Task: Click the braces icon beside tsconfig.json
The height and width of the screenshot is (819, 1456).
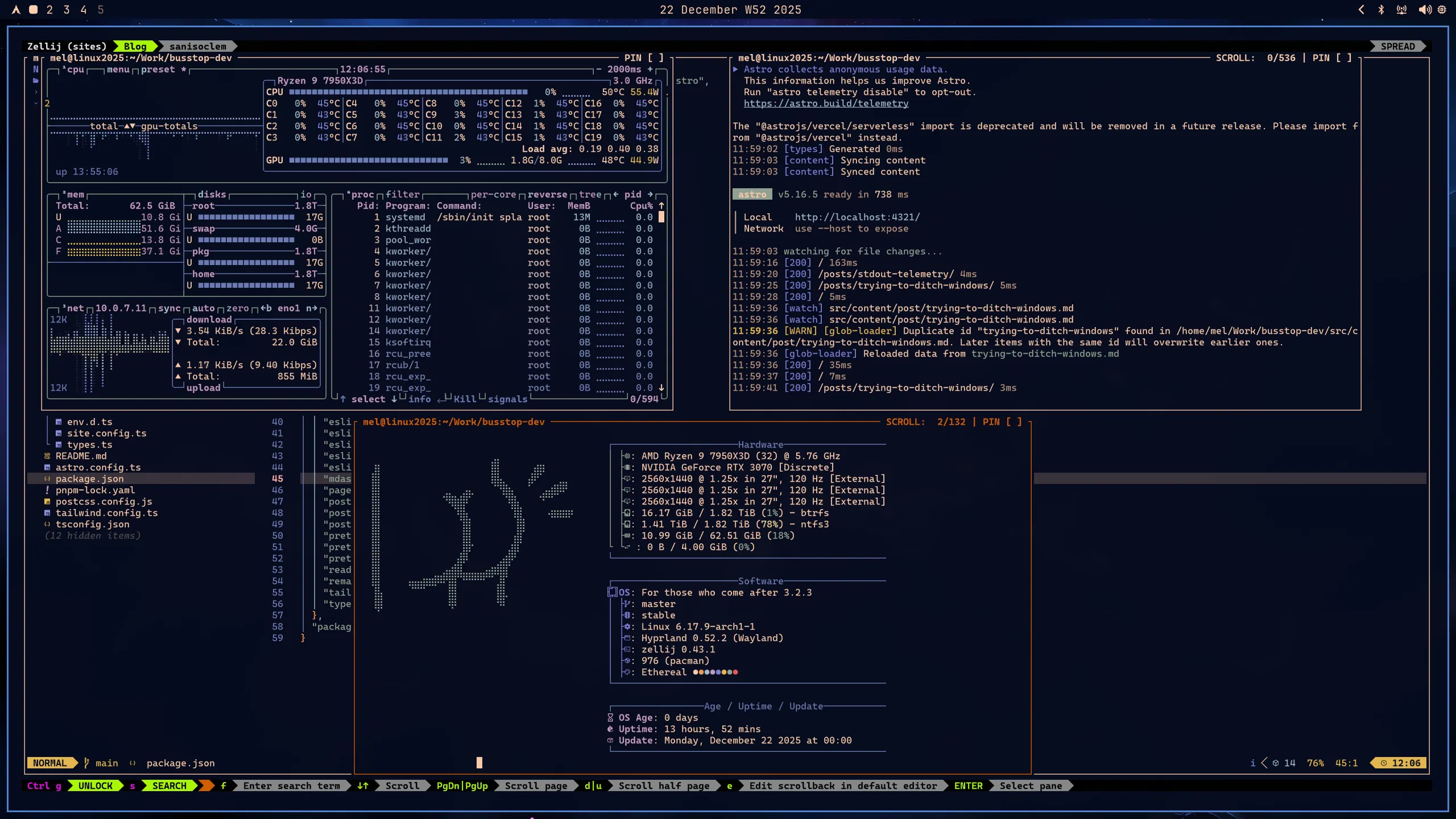Action: coord(48,524)
